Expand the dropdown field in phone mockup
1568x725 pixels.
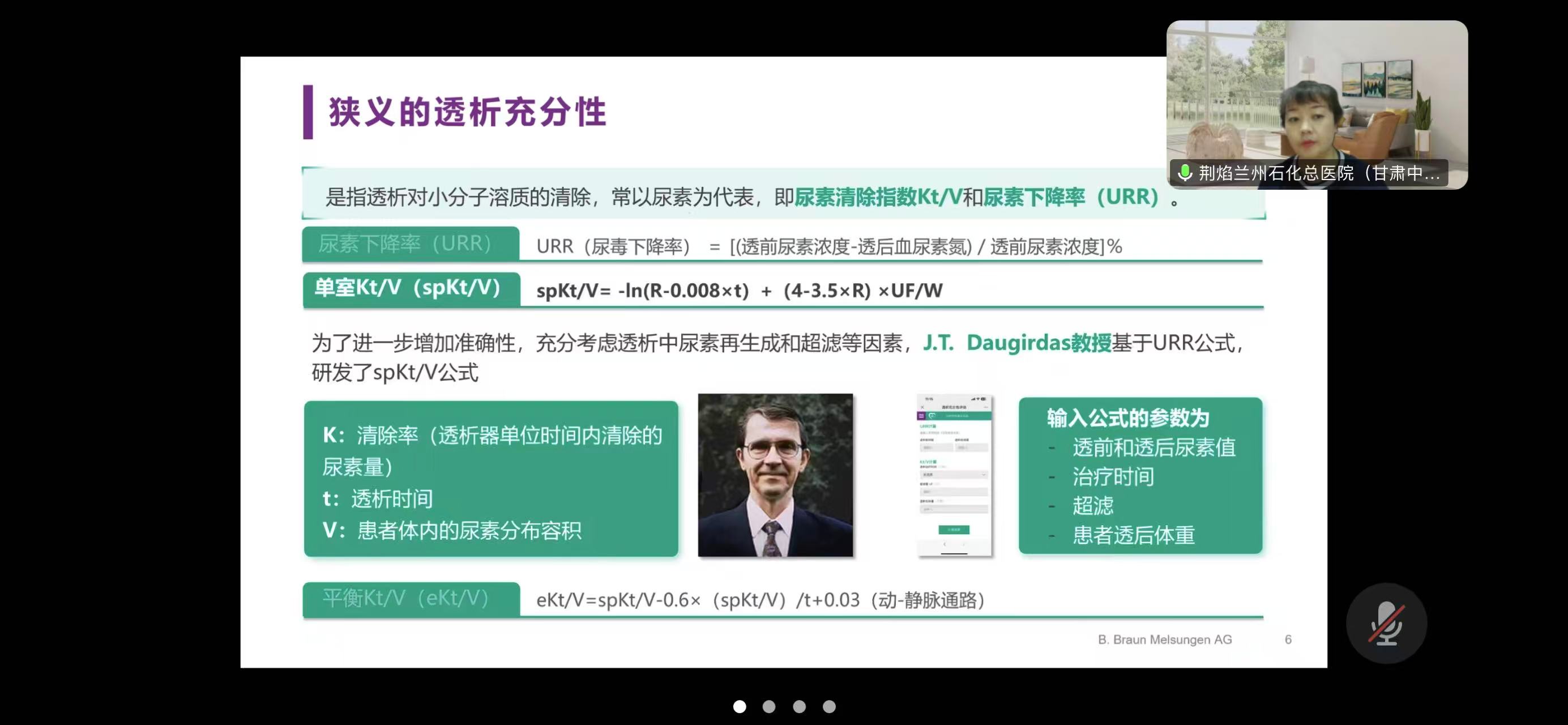pyautogui.click(x=954, y=475)
